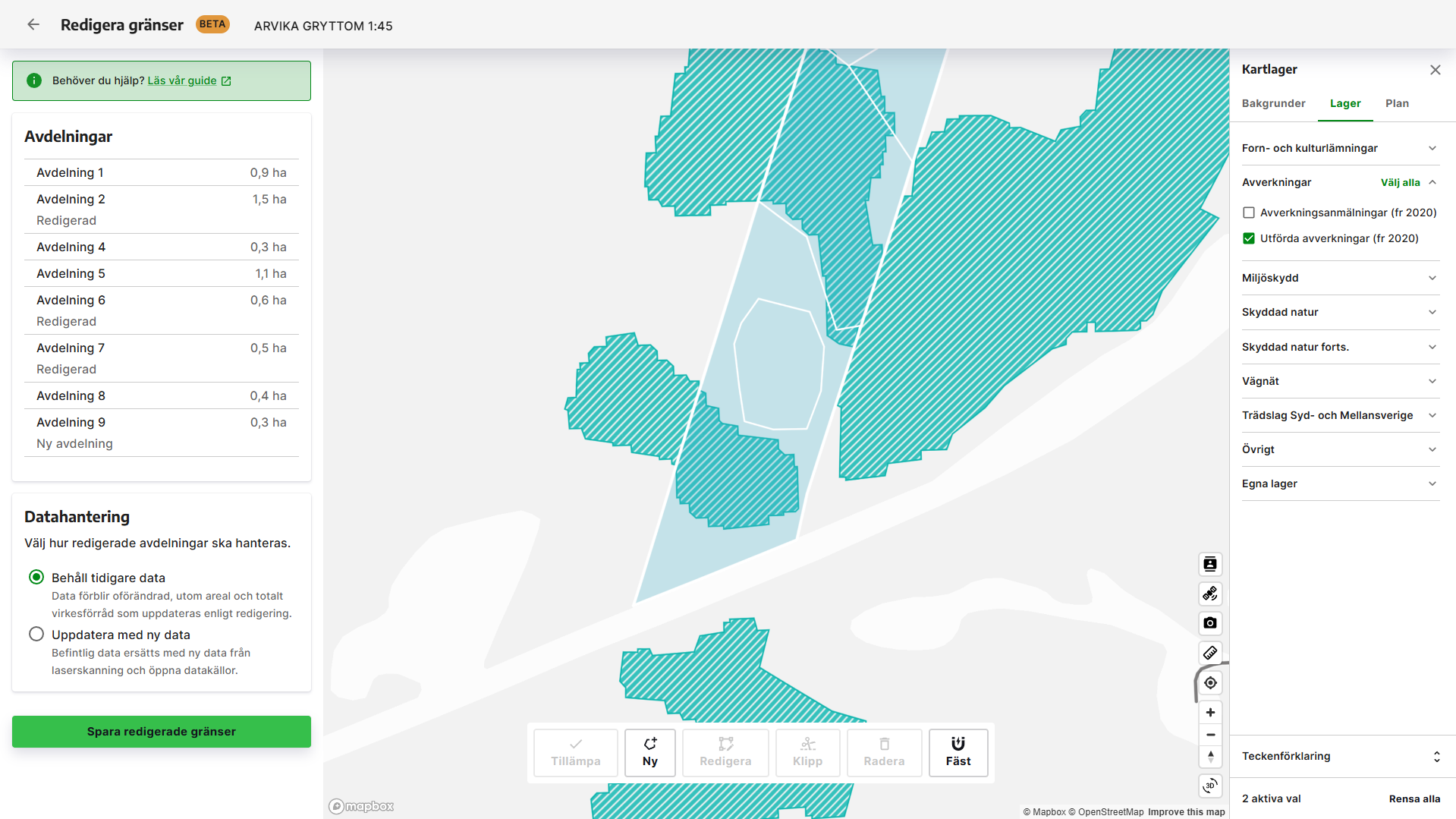Expand the Miljöskydd layer group
Screen dimensions: 1456x819
1340,278
